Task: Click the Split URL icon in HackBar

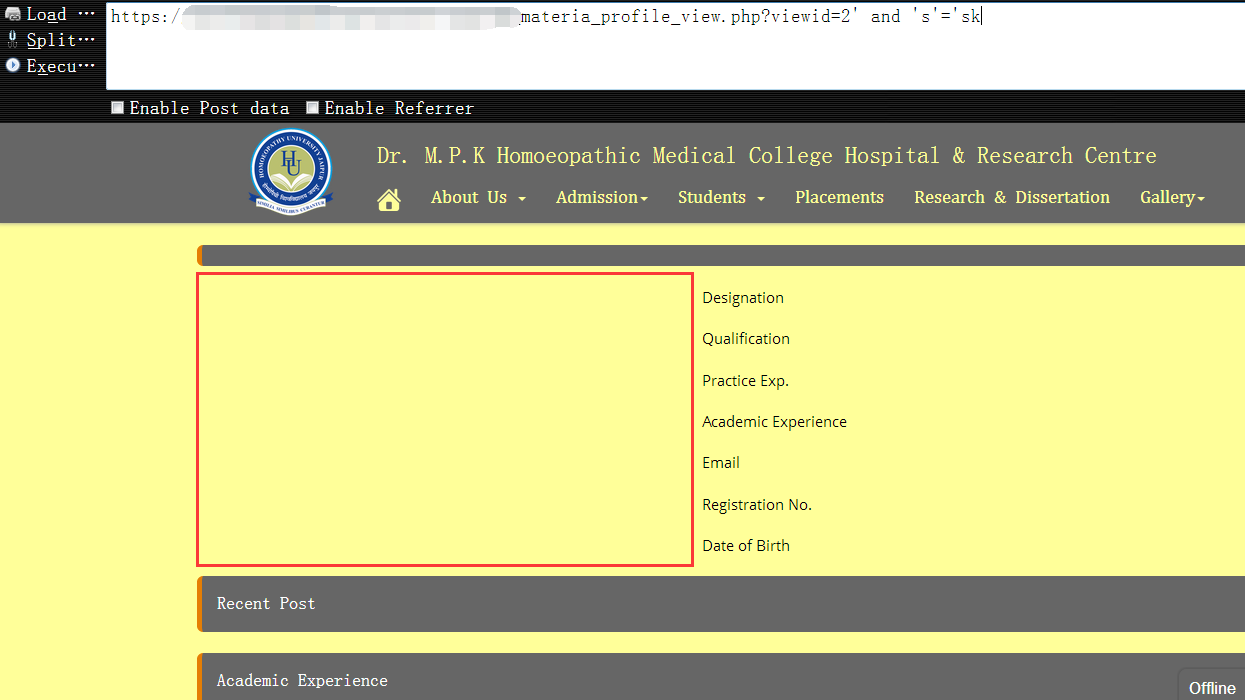Action: coord(14,40)
